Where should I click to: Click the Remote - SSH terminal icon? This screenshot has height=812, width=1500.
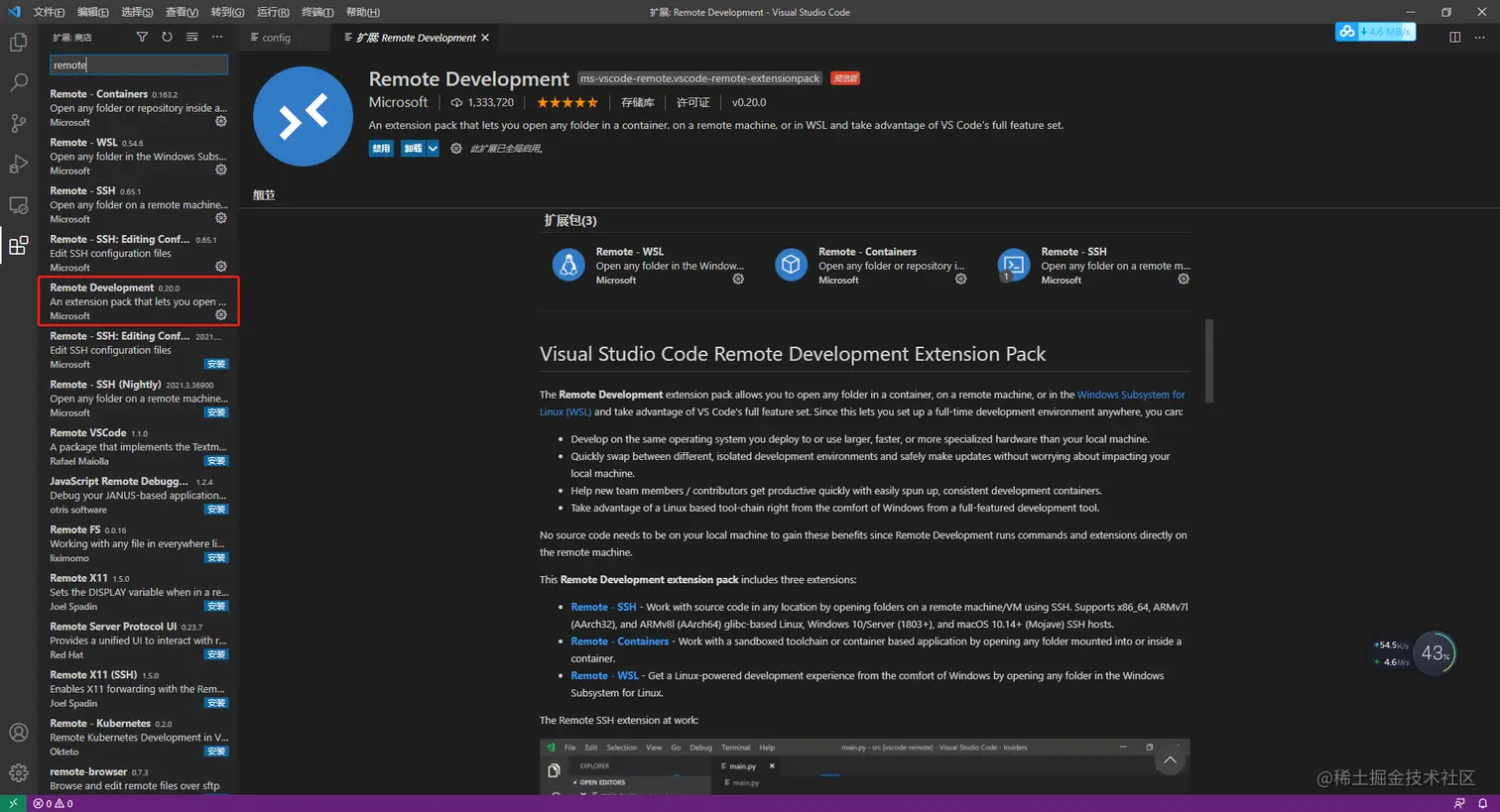1014,265
